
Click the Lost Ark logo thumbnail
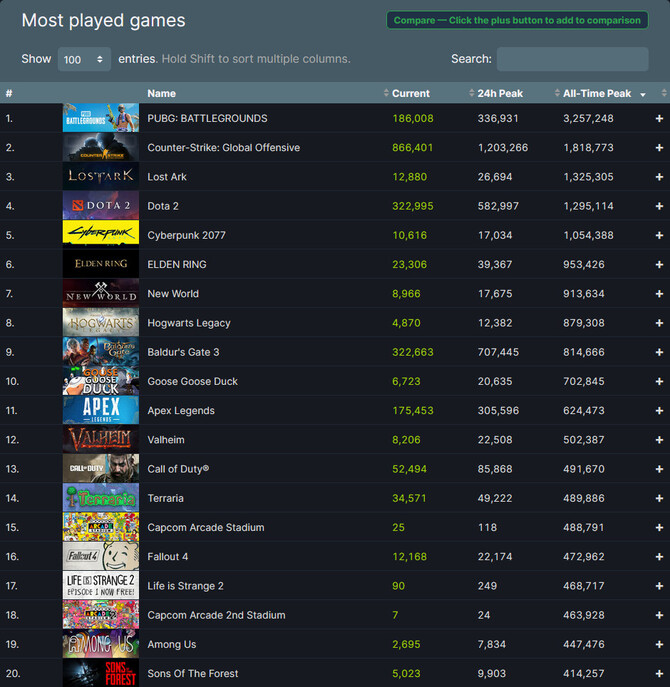pyautogui.click(x=101, y=176)
